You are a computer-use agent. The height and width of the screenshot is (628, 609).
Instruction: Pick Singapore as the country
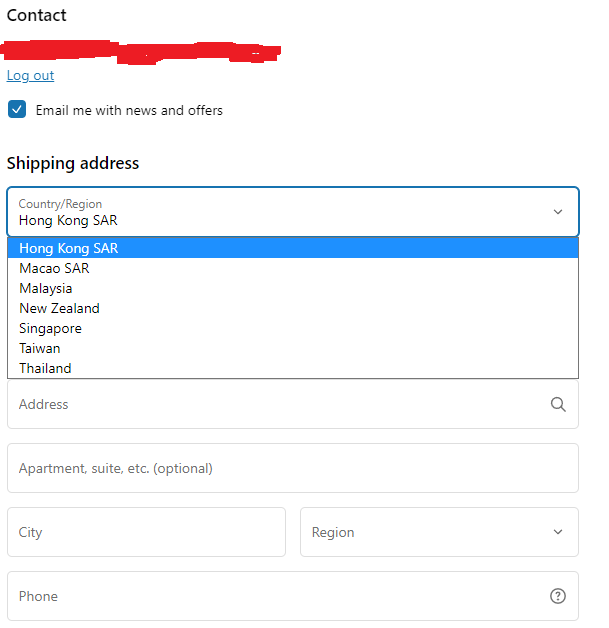click(293, 328)
